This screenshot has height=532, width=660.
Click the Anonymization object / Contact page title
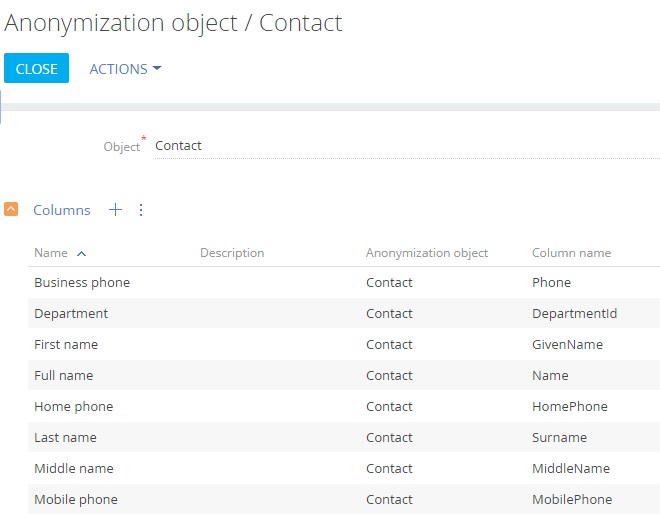click(173, 23)
